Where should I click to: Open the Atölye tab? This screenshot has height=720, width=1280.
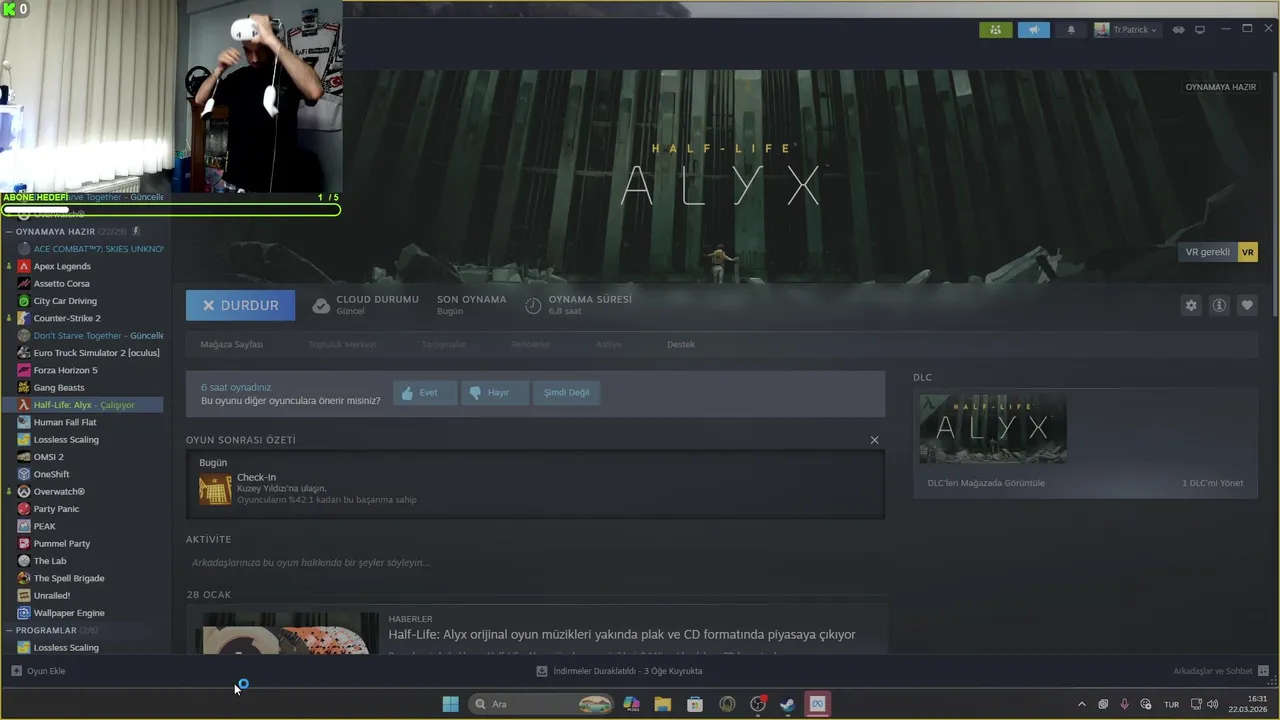pyautogui.click(x=609, y=344)
